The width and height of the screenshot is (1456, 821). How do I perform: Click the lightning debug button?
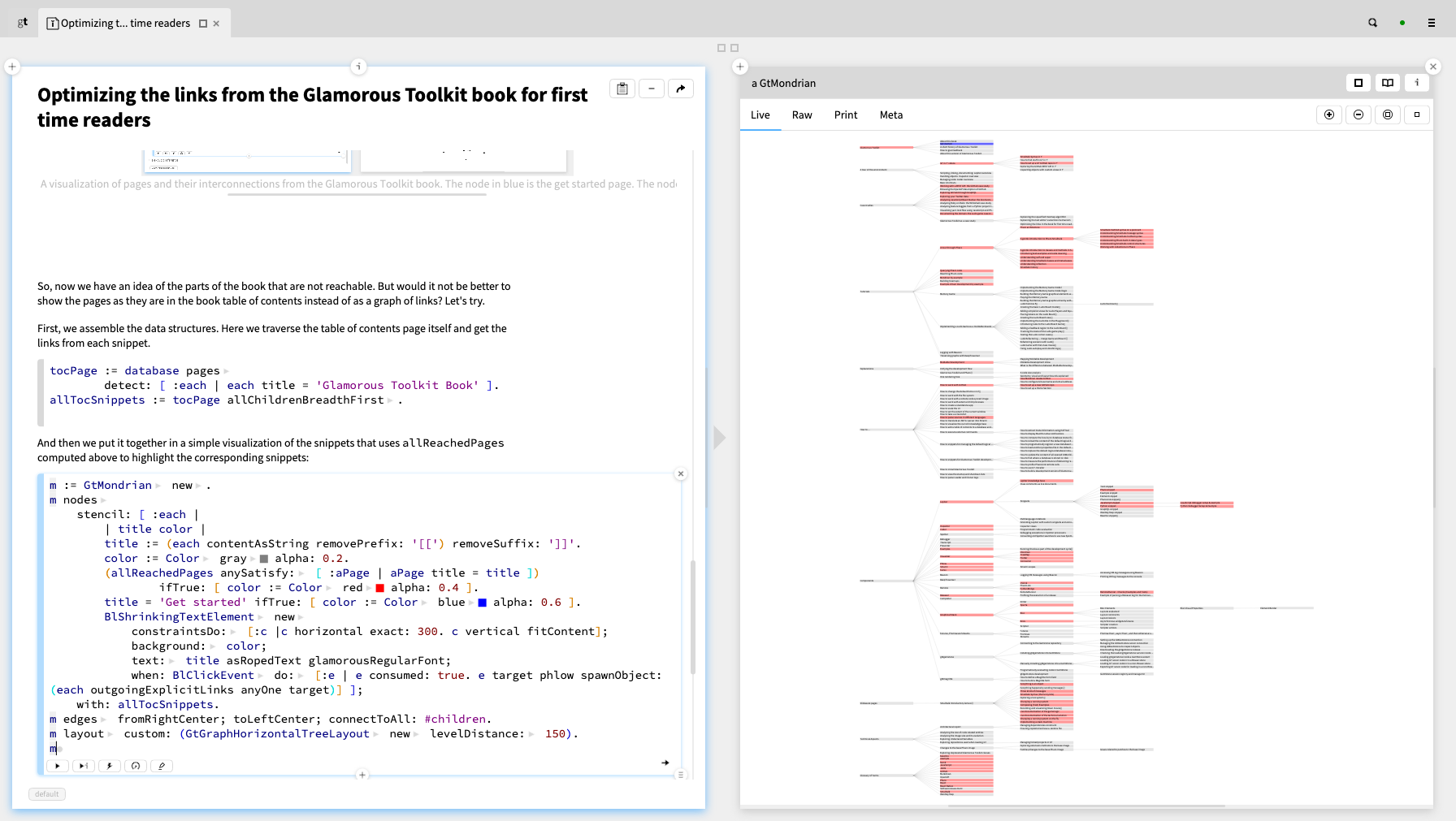pyautogui.click(x=109, y=766)
